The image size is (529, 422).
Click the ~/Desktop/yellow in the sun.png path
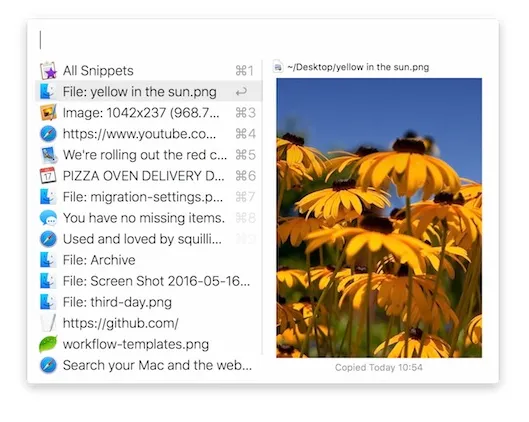pos(358,67)
